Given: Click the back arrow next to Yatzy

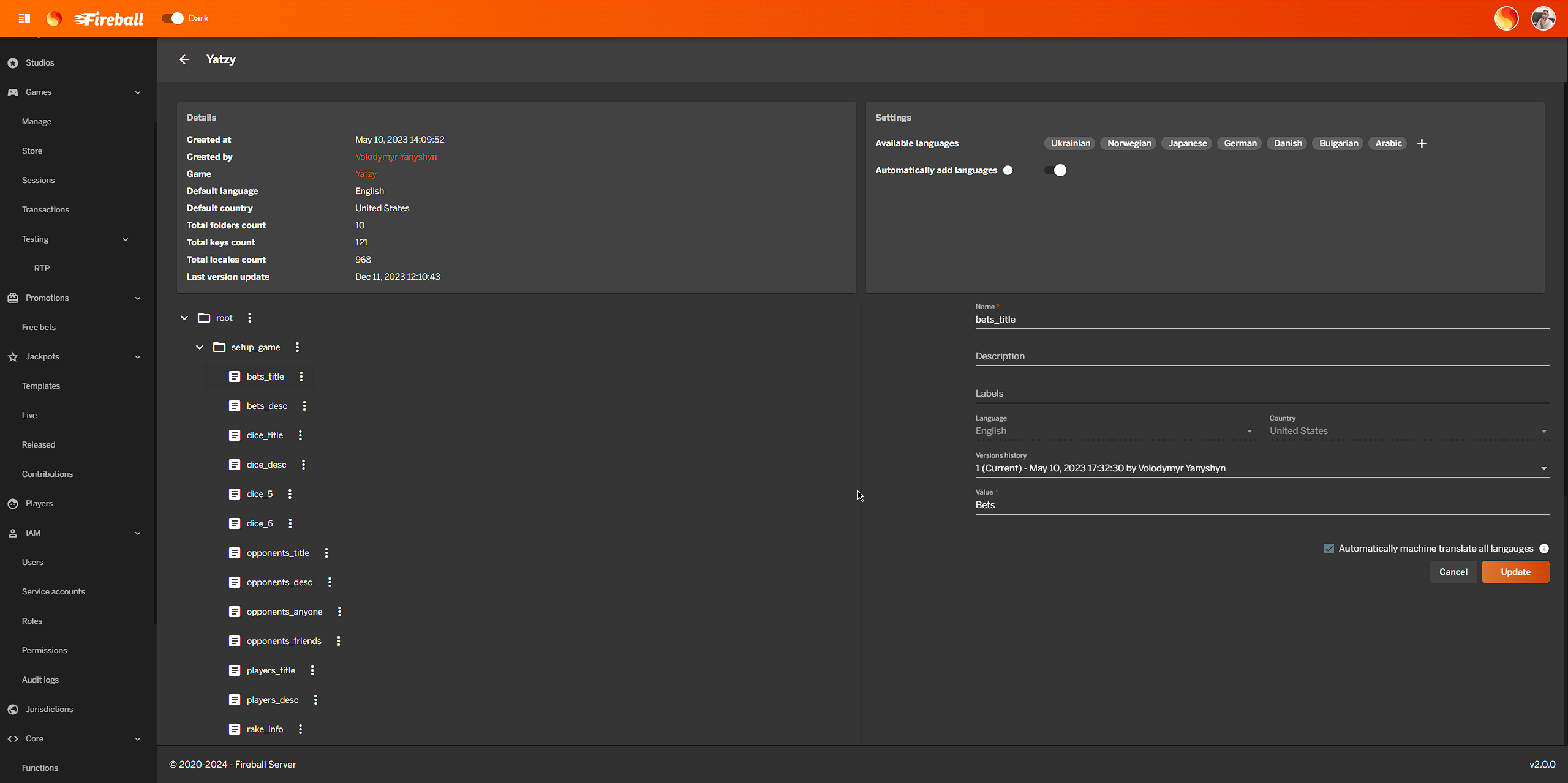Looking at the screenshot, I should [x=184, y=59].
